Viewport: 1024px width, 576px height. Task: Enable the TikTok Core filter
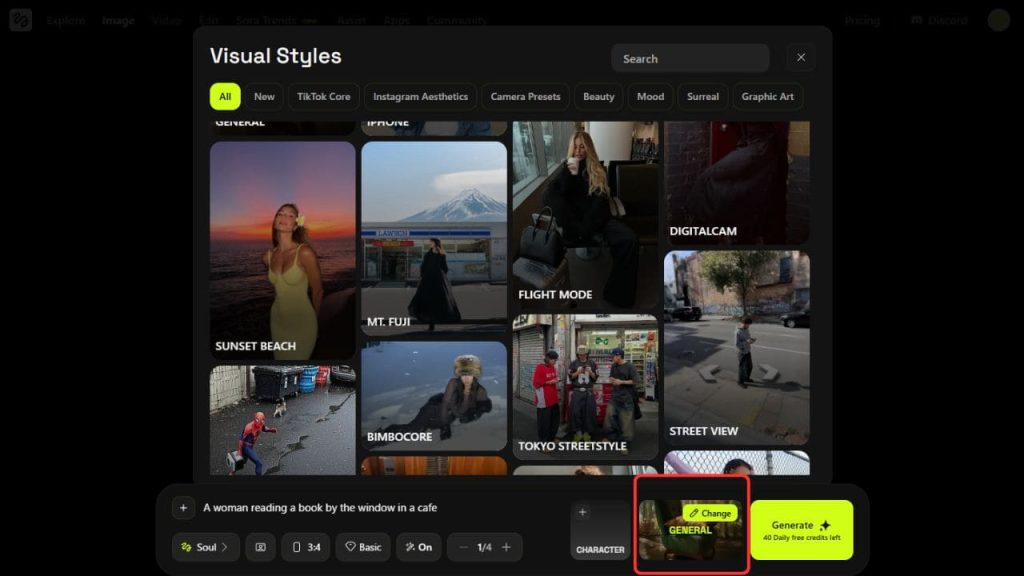click(x=324, y=97)
